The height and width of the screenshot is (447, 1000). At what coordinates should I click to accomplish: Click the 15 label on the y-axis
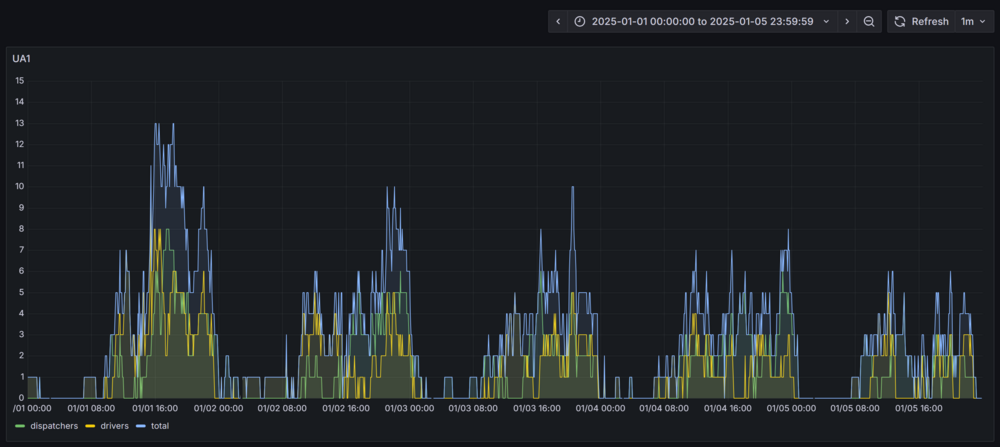19,81
